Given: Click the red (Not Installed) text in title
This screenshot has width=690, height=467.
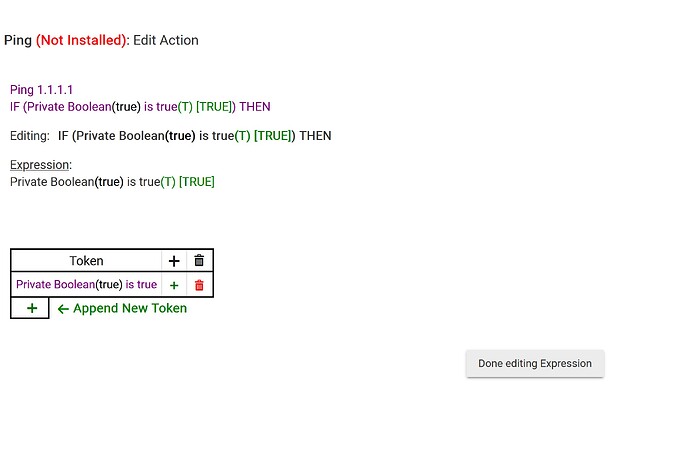Looking at the screenshot, I should 82,41.
